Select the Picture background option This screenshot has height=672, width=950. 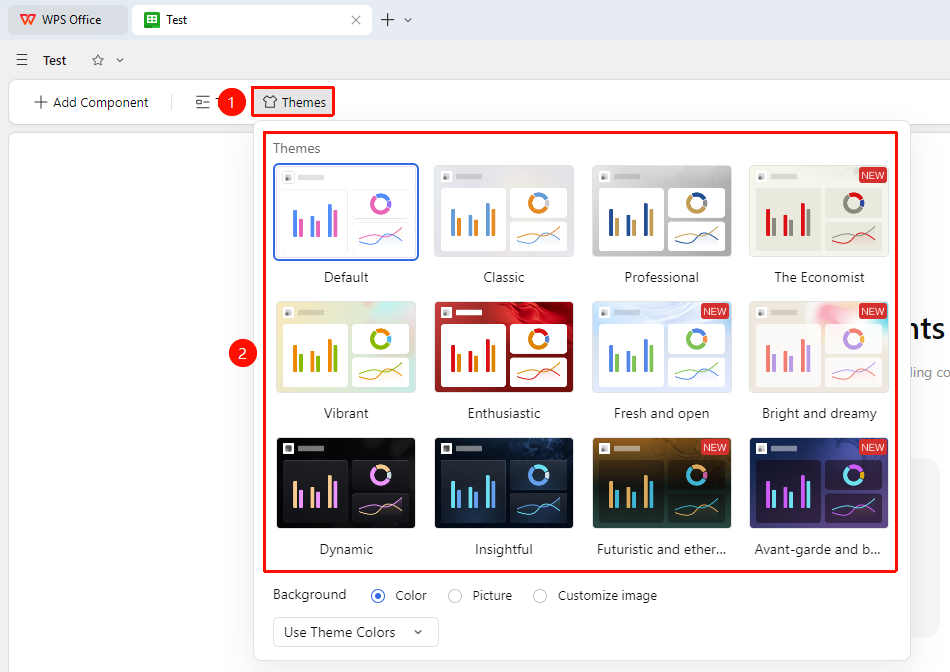[x=455, y=596]
